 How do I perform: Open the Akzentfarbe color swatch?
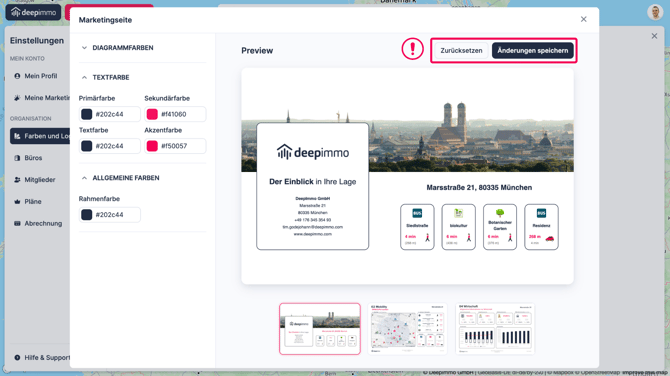tap(152, 146)
